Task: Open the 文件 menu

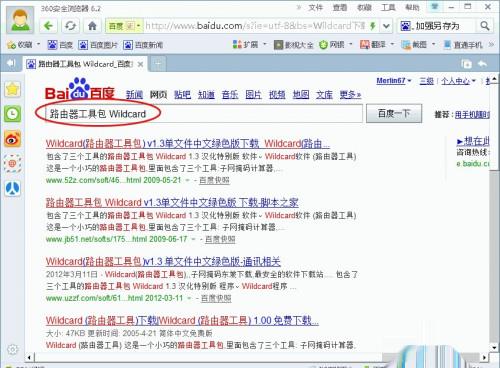Action: 315,7
